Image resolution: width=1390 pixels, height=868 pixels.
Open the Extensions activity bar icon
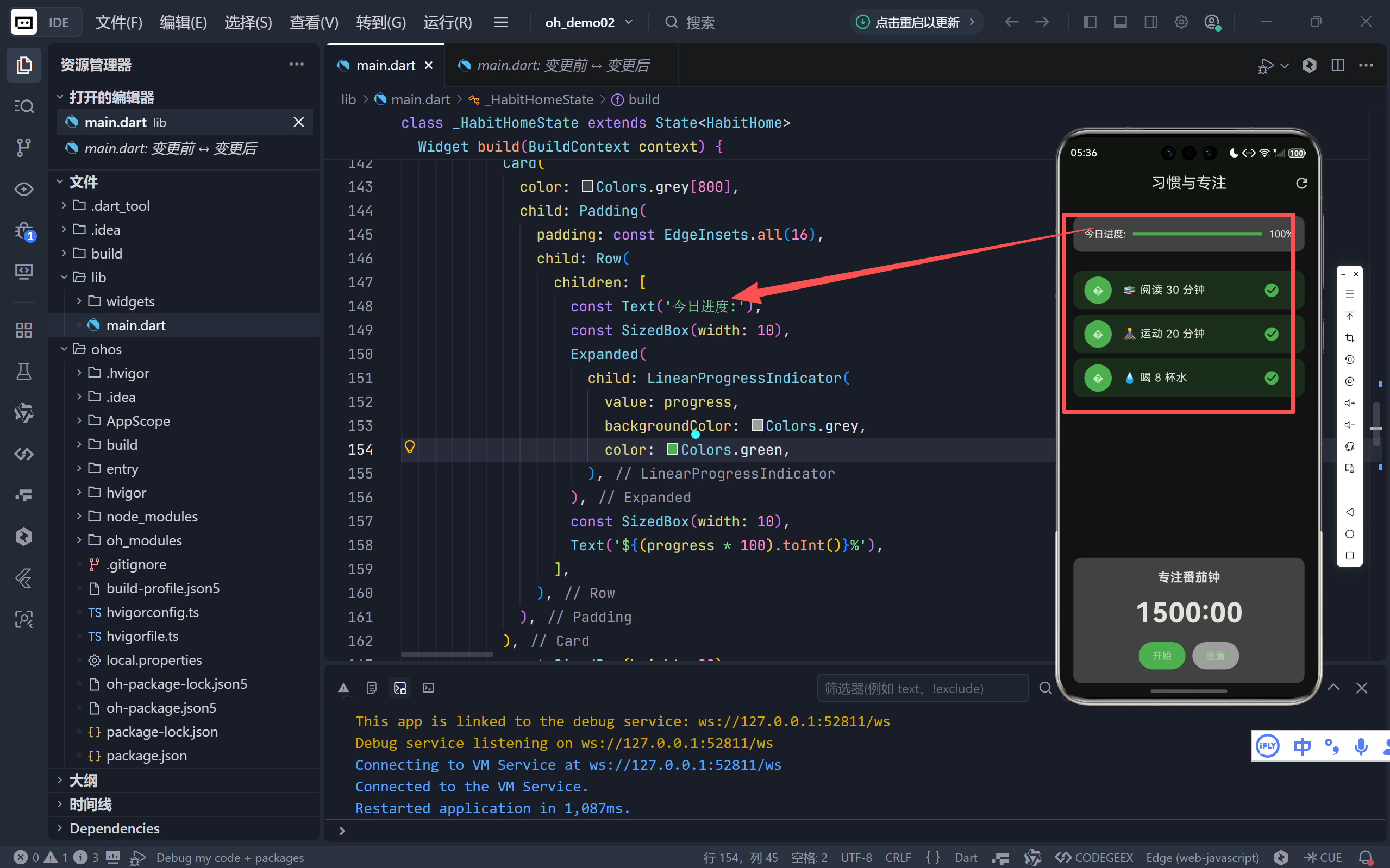tap(23, 330)
